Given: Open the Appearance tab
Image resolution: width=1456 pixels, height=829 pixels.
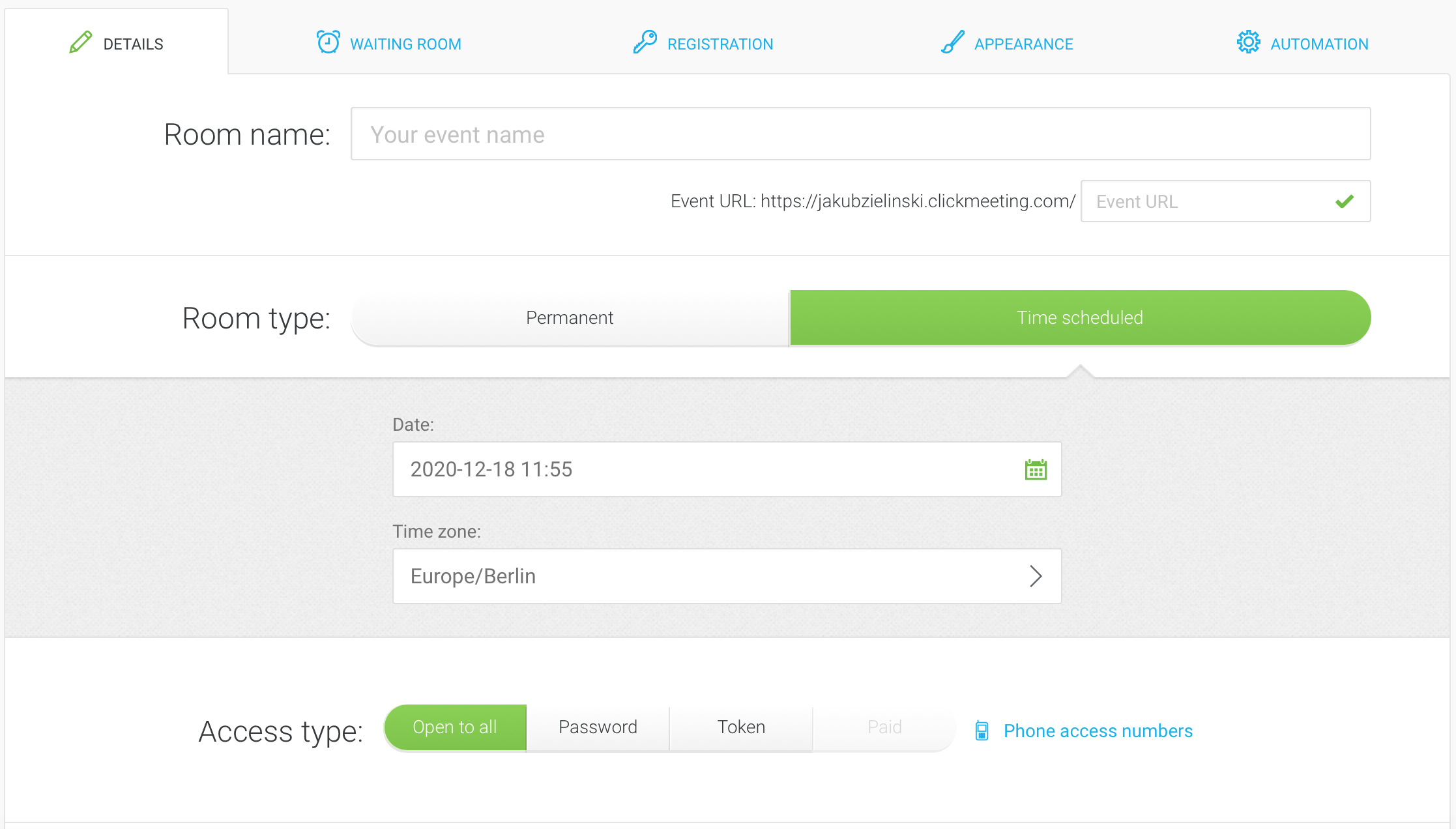Looking at the screenshot, I should click(1007, 44).
